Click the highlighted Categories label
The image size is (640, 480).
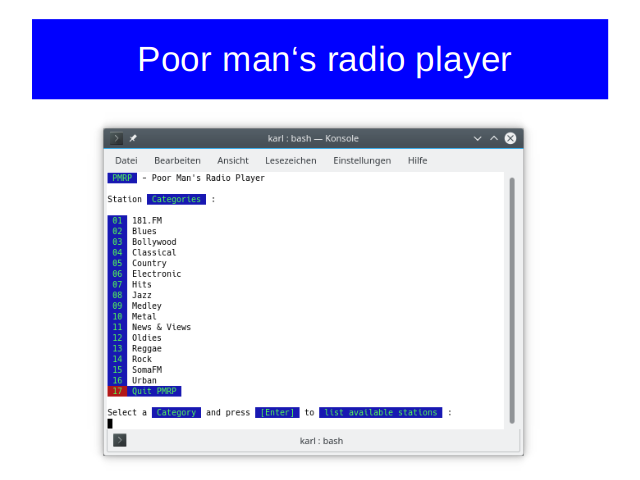pyautogui.click(x=176, y=199)
